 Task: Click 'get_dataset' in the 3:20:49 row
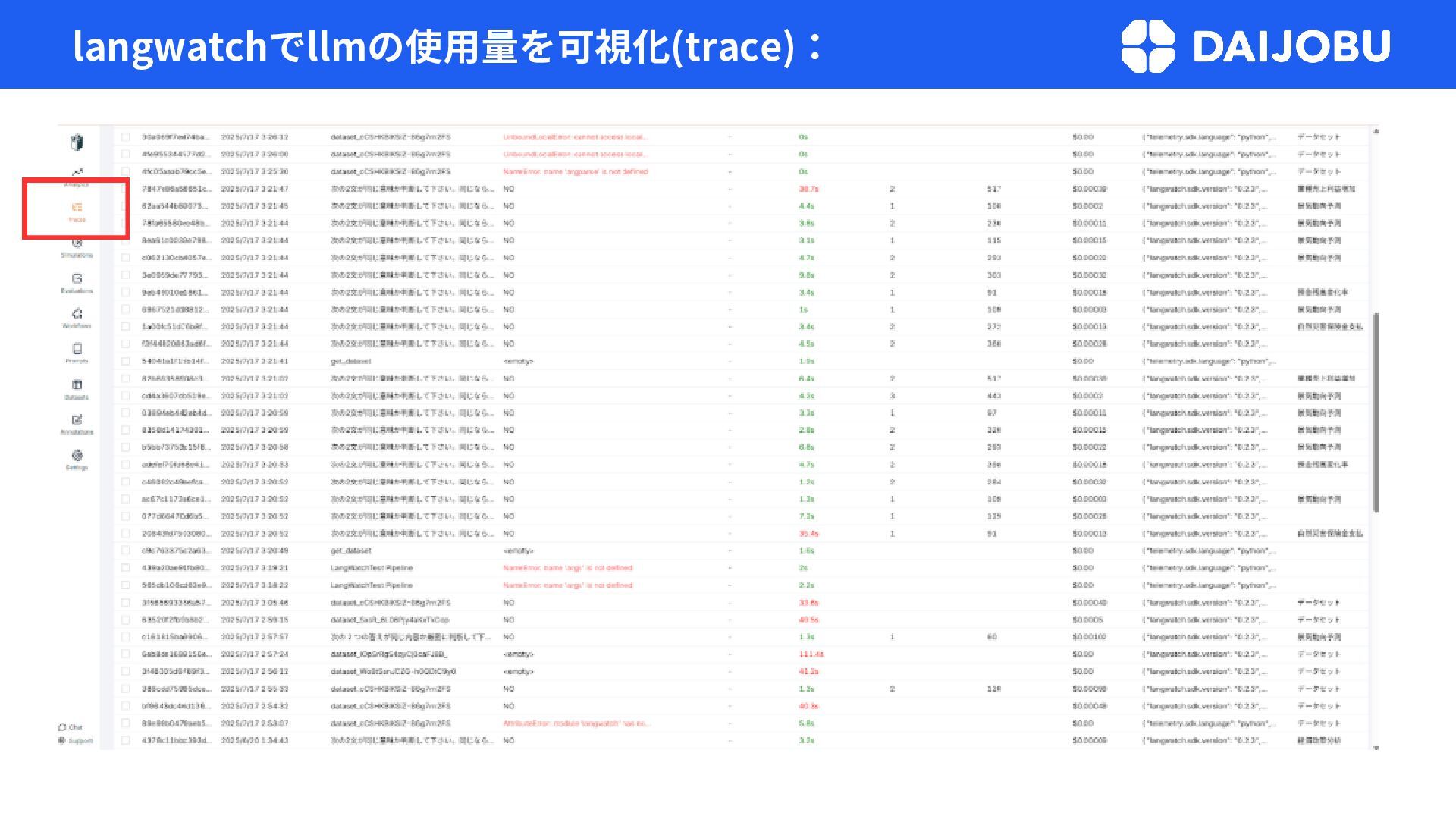[350, 551]
